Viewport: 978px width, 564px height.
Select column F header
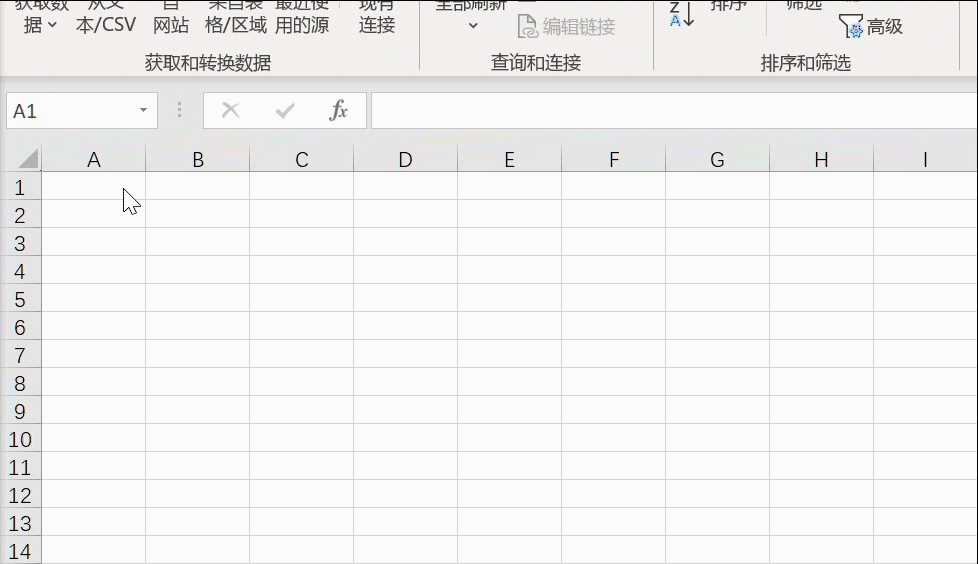(x=614, y=159)
